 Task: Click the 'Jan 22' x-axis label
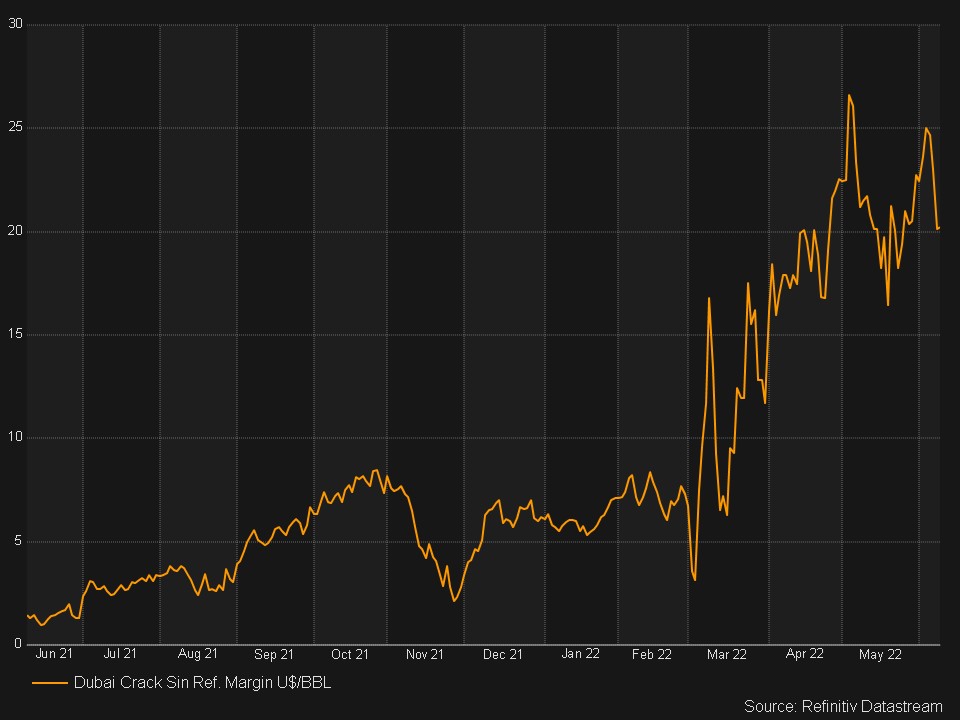580,654
